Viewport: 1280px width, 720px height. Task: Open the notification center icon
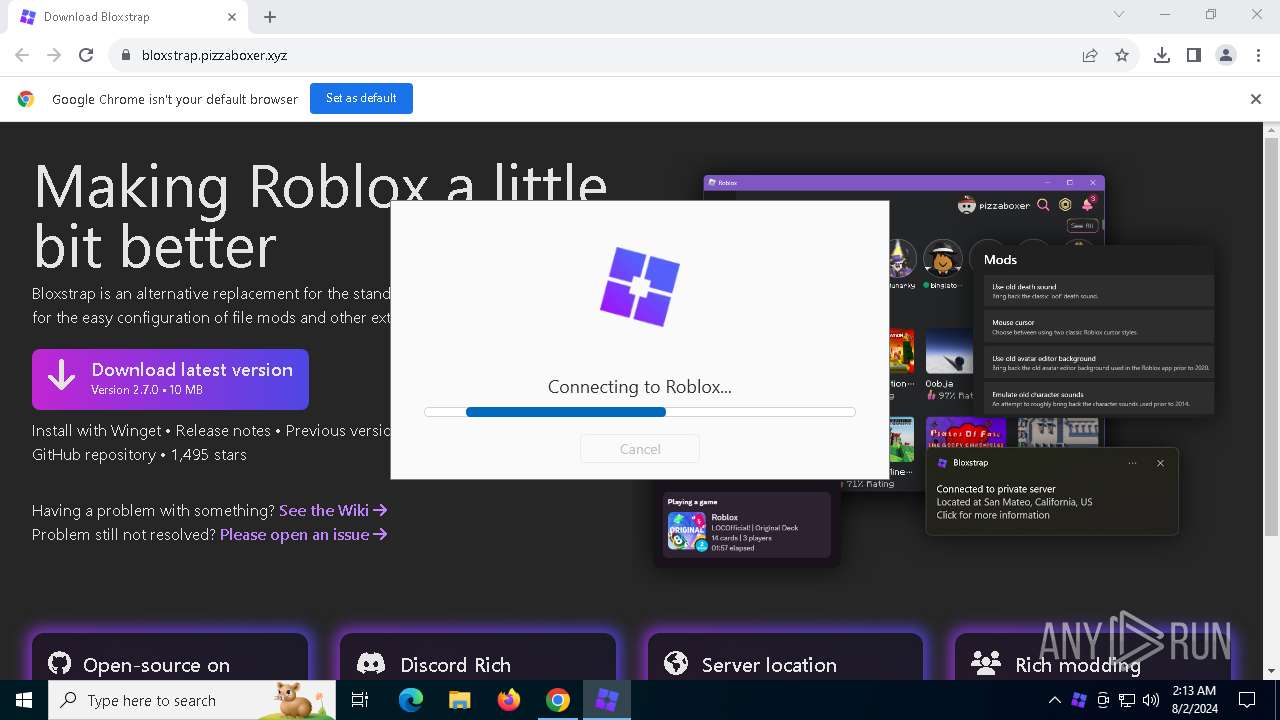[1247, 700]
